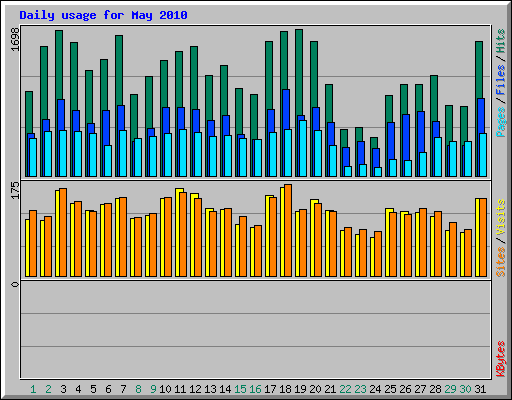Click day label "6" on the x-axis
The height and width of the screenshot is (400, 512).
[x=108, y=389]
